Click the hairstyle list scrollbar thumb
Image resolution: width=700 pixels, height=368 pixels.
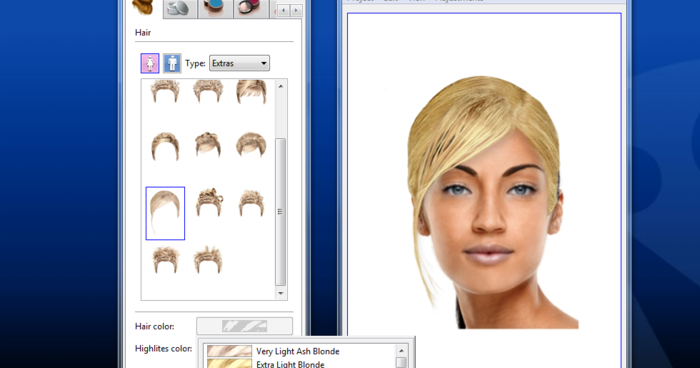click(280, 212)
